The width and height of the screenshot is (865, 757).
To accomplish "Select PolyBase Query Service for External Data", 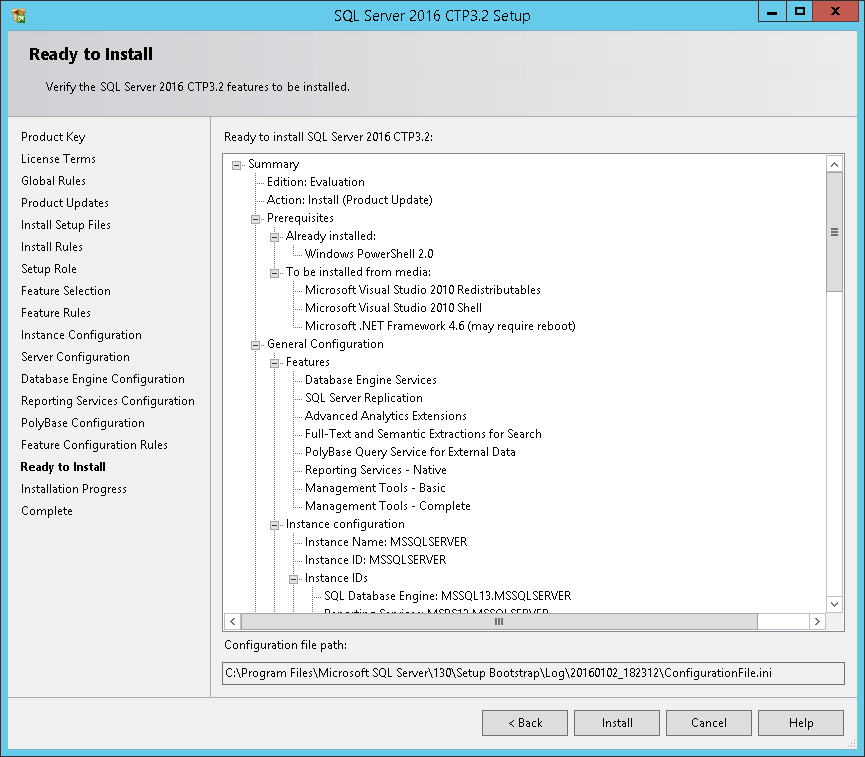I will (x=410, y=452).
